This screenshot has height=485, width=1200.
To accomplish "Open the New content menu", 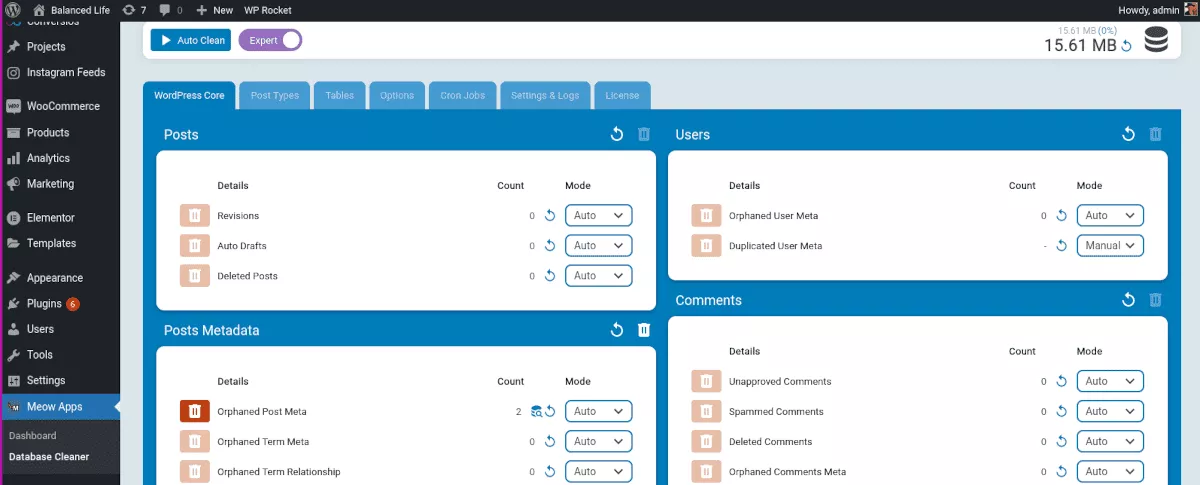I will [214, 9].
